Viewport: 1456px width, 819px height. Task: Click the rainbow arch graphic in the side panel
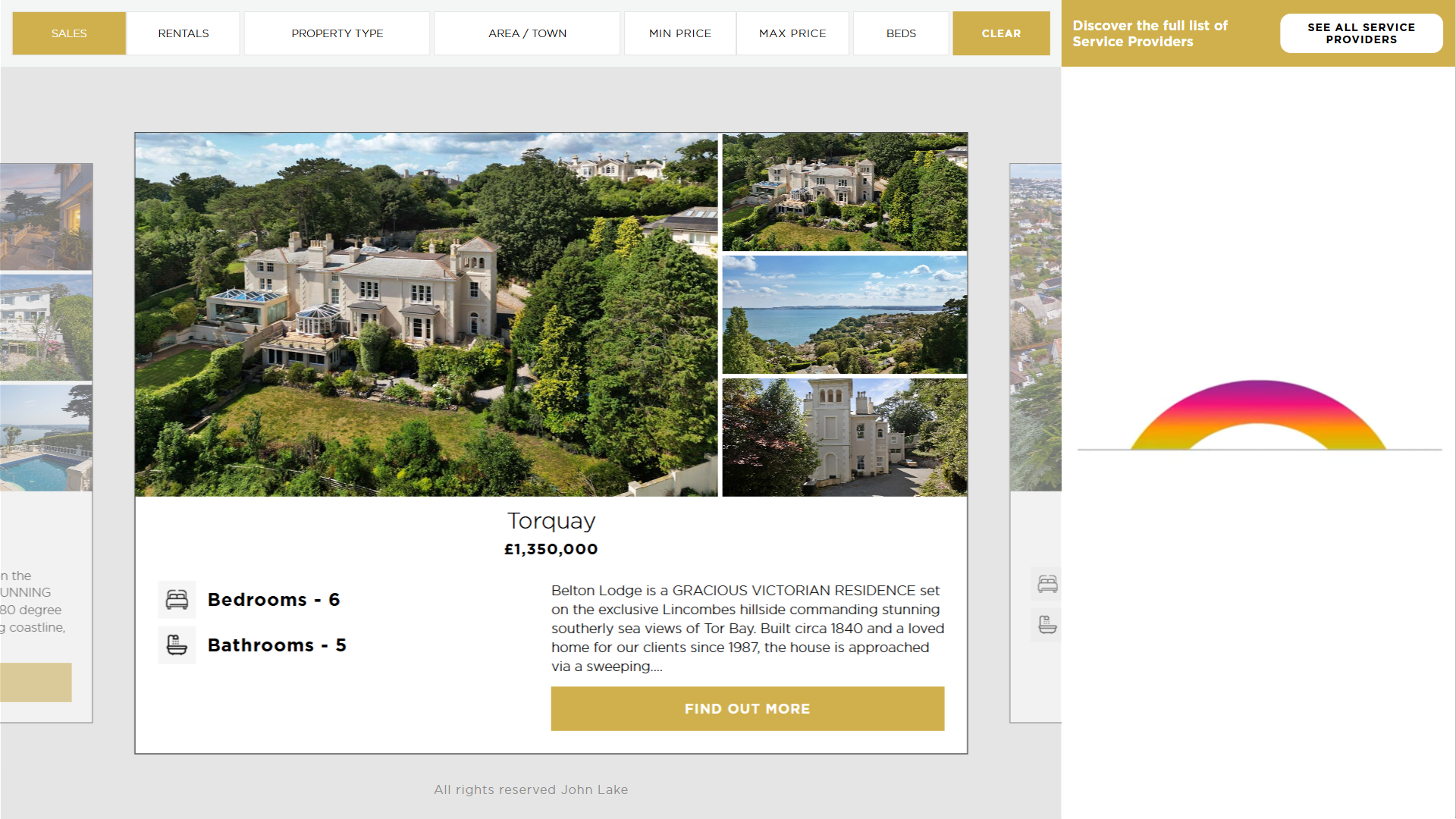pos(1258,415)
